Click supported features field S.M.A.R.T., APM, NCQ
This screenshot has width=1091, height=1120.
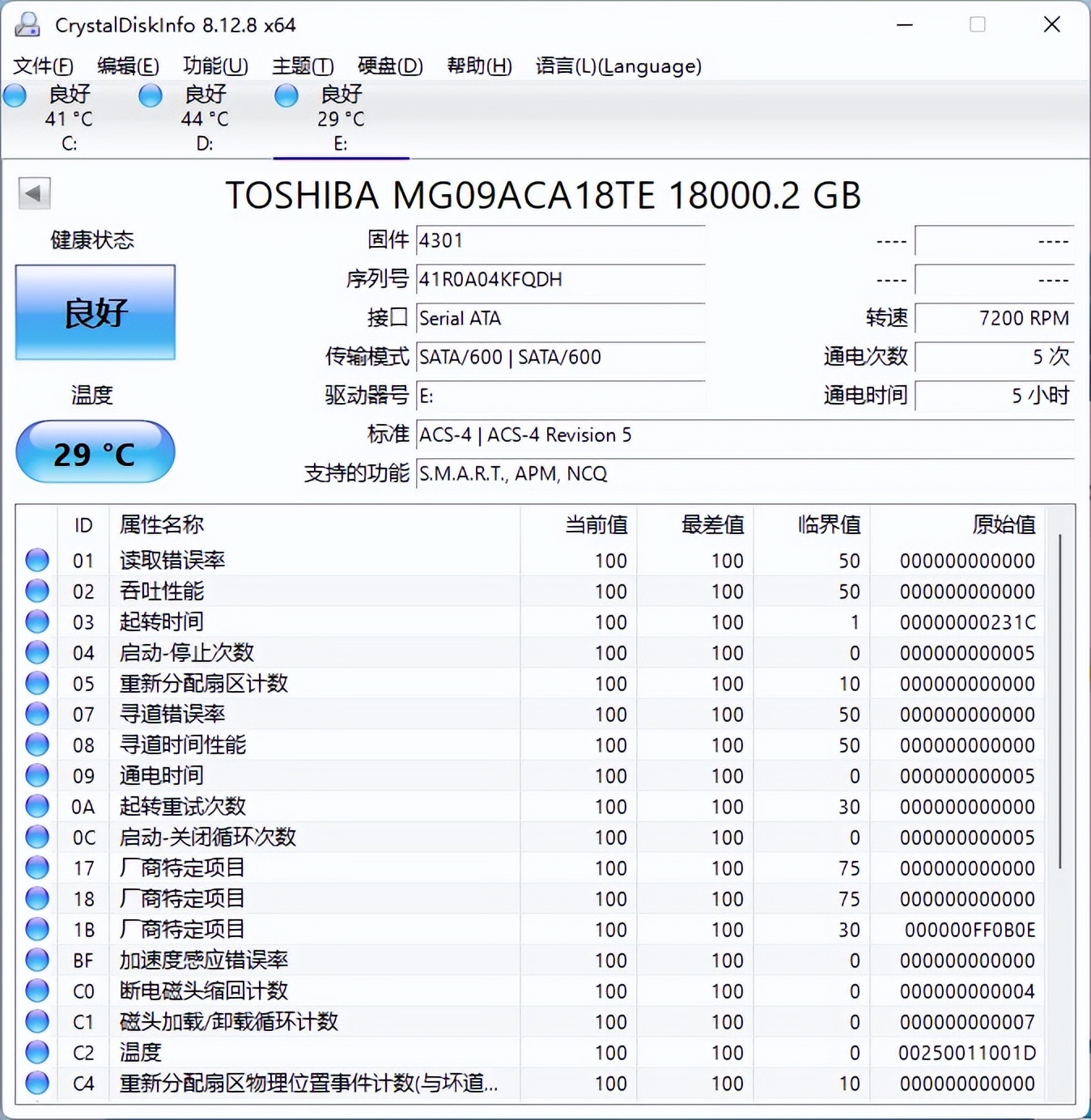pyautogui.click(x=745, y=473)
